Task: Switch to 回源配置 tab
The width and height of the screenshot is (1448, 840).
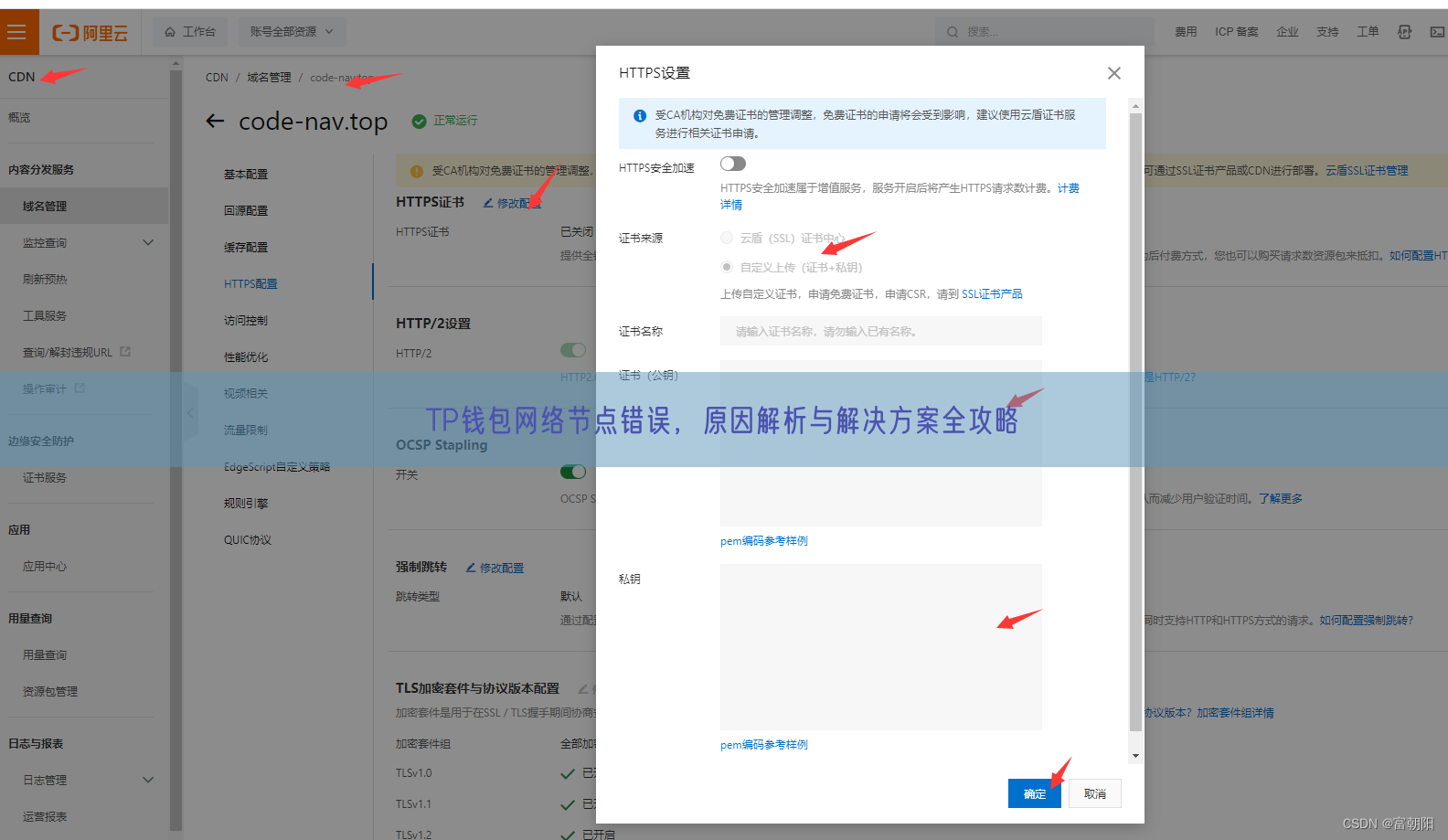Action: (246, 211)
